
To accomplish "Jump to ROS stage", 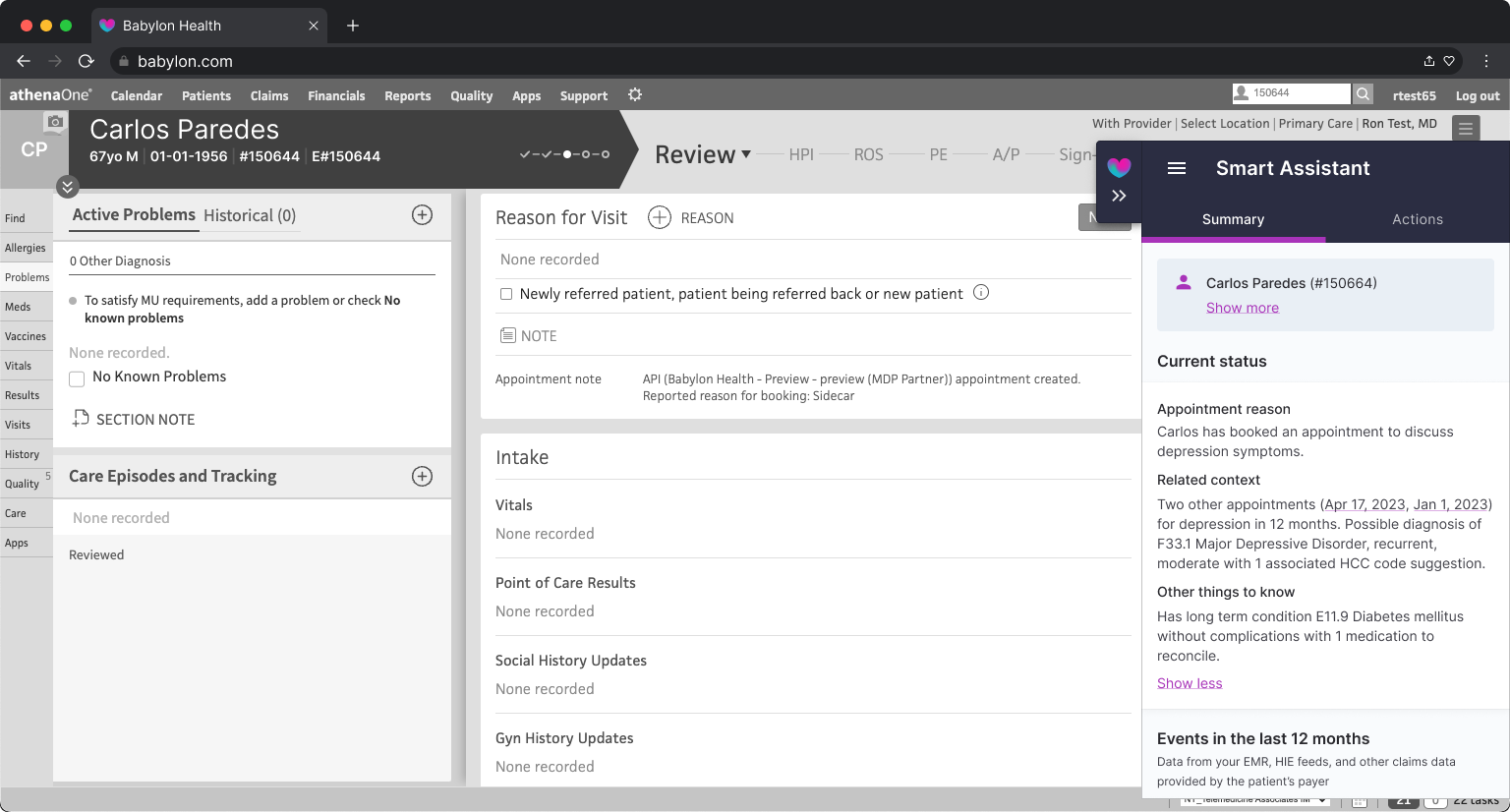I will (x=869, y=154).
